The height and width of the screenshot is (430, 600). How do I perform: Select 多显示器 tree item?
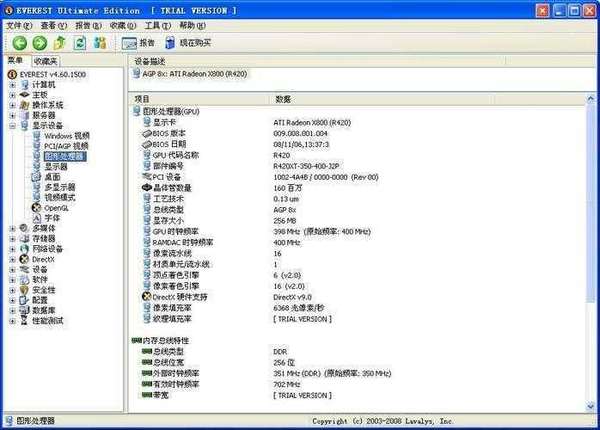pyautogui.click(x=60, y=187)
